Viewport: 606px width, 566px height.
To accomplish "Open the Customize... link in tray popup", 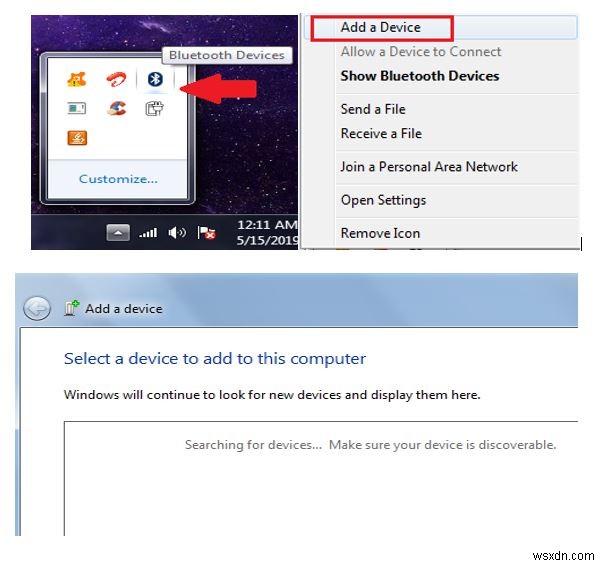I will tap(118, 179).
